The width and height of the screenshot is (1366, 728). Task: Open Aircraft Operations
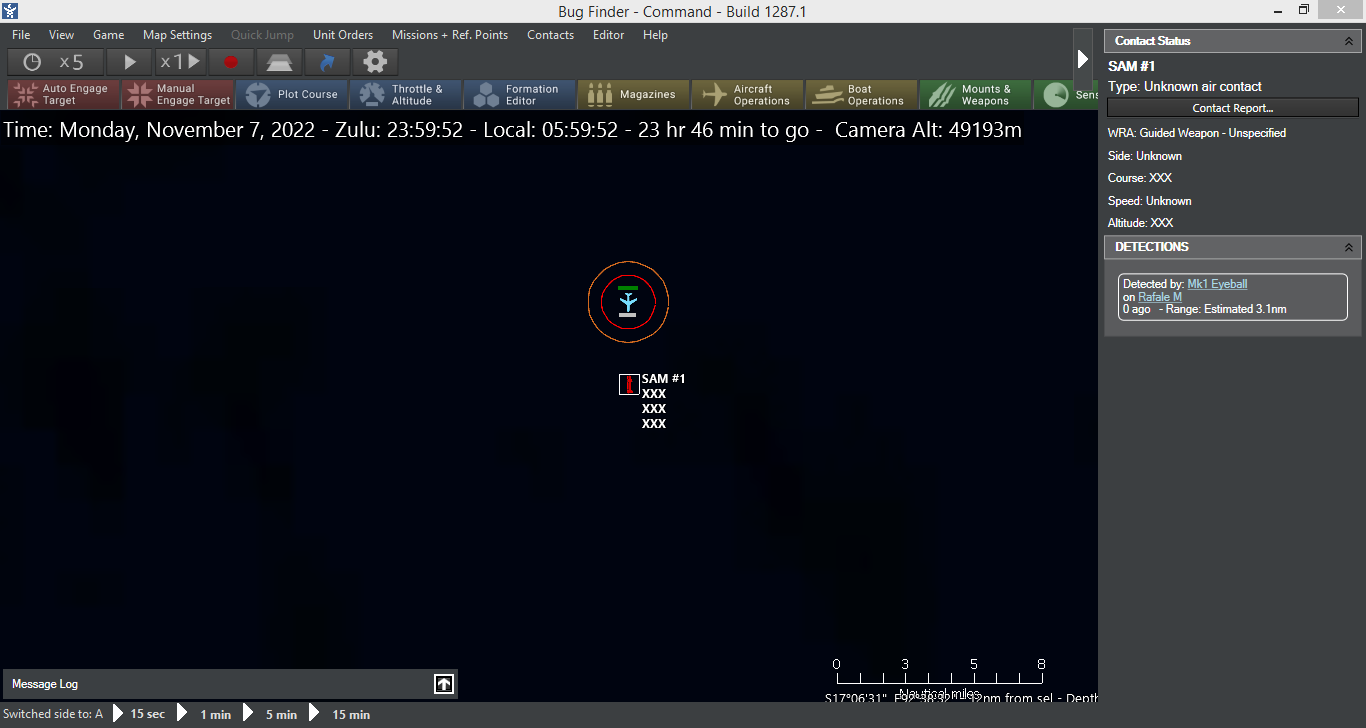[x=747, y=94]
